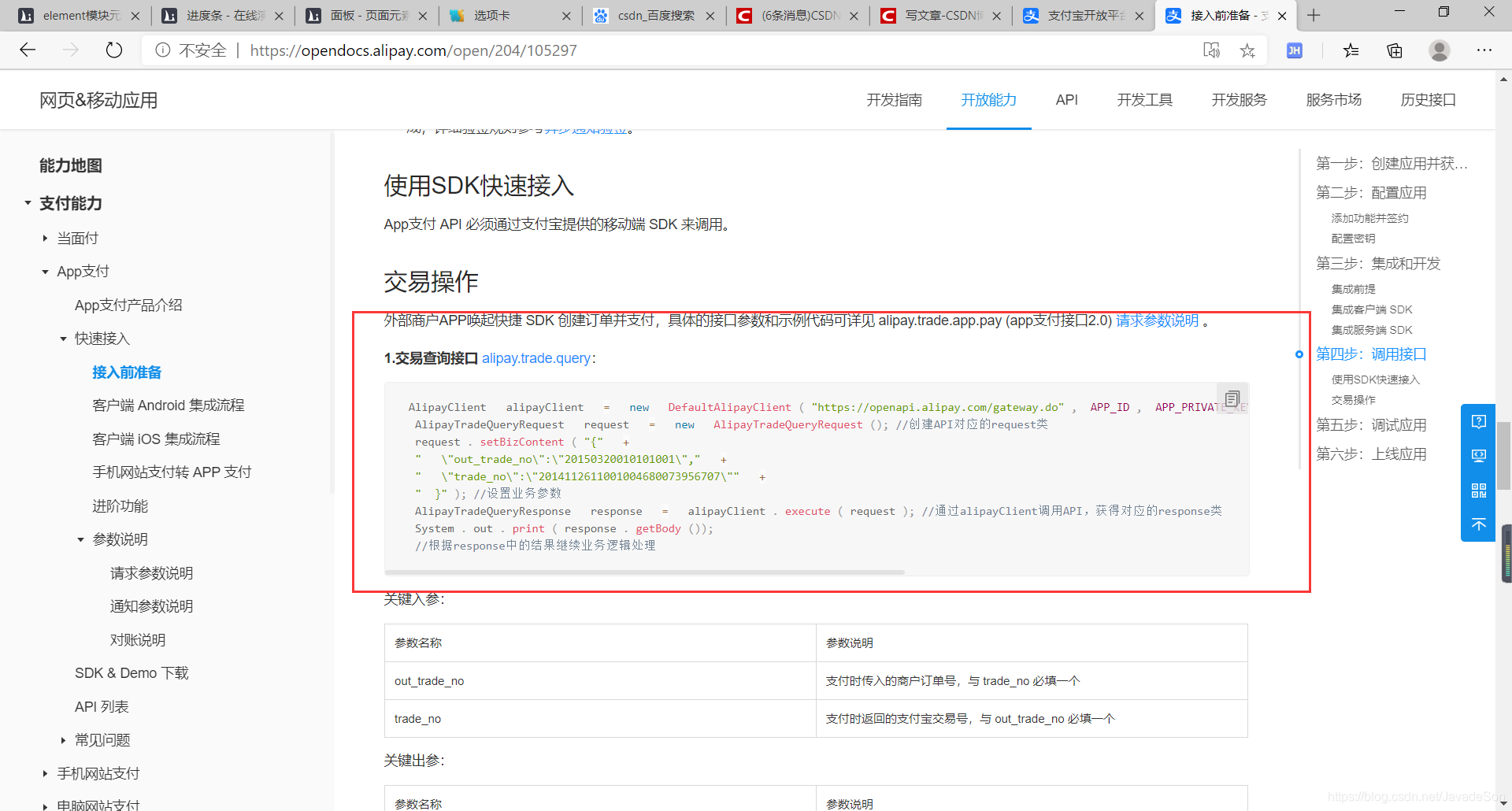Open 能力地图 in the sidebar
The width and height of the screenshot is (1512, 811).
[71, 165]
